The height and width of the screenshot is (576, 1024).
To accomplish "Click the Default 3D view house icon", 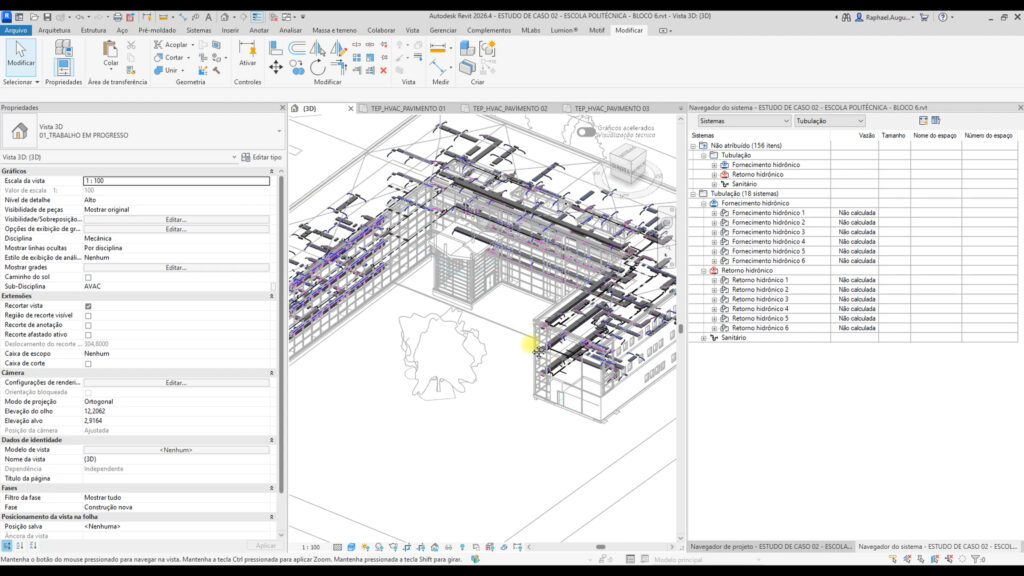I will 225,17.
